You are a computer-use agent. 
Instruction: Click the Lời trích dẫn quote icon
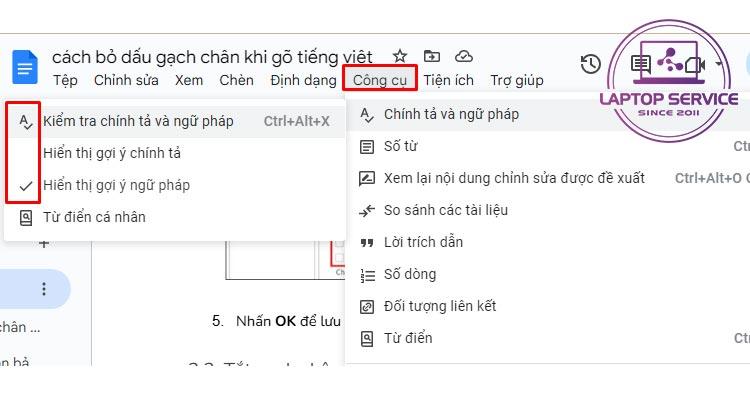pyautogui.click(x=367, y=242)
